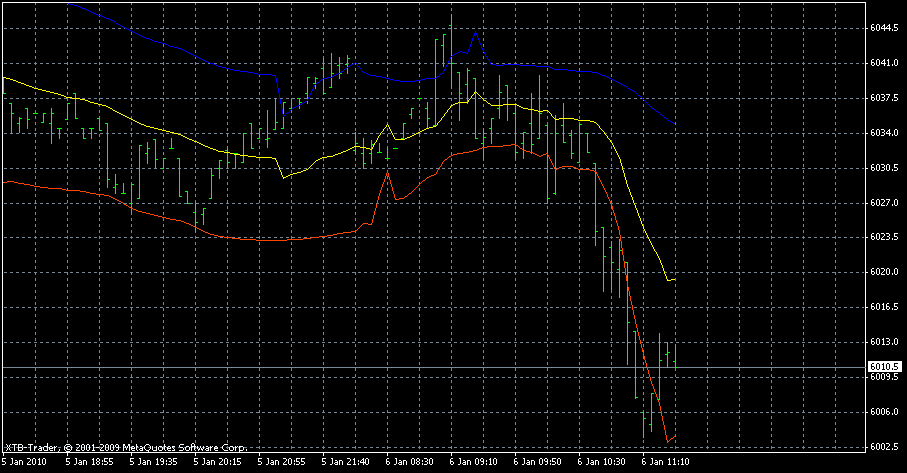Click the 6041.0 price axis label
The width and height of the screenshot is (907, 473).
tap(883, 63)
